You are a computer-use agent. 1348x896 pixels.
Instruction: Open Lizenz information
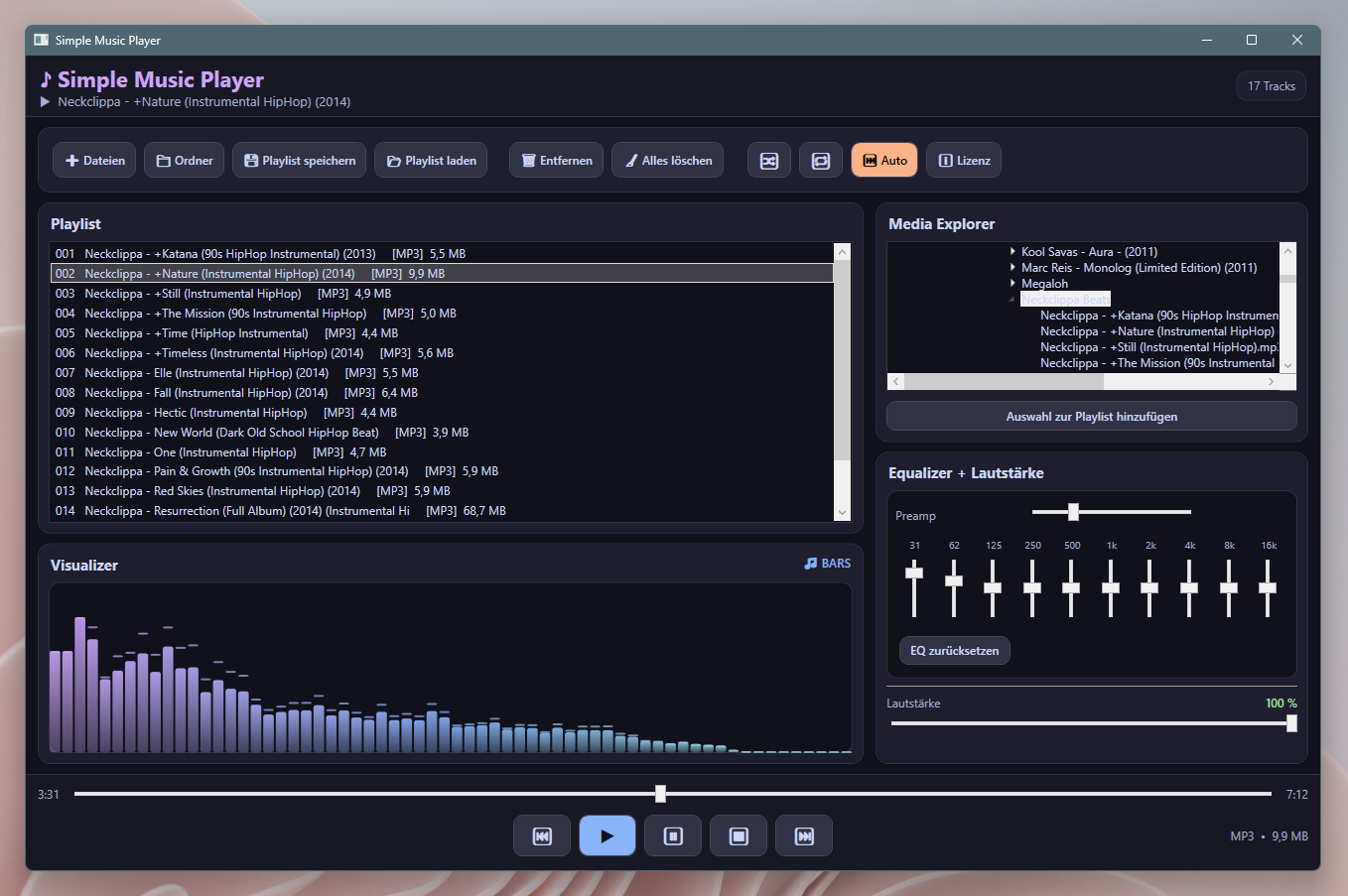(963, 160)
